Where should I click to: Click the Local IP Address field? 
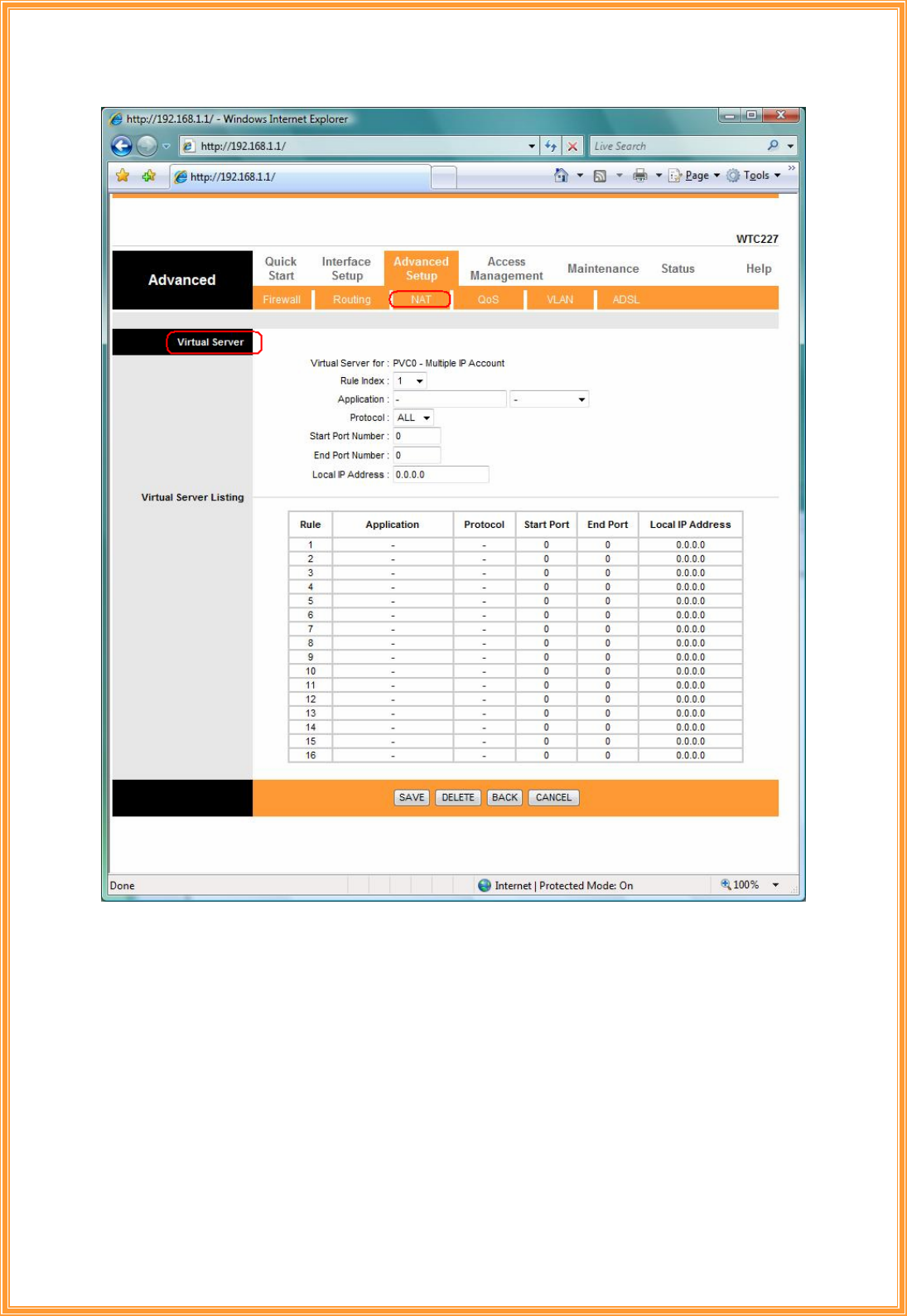(441, 474)
